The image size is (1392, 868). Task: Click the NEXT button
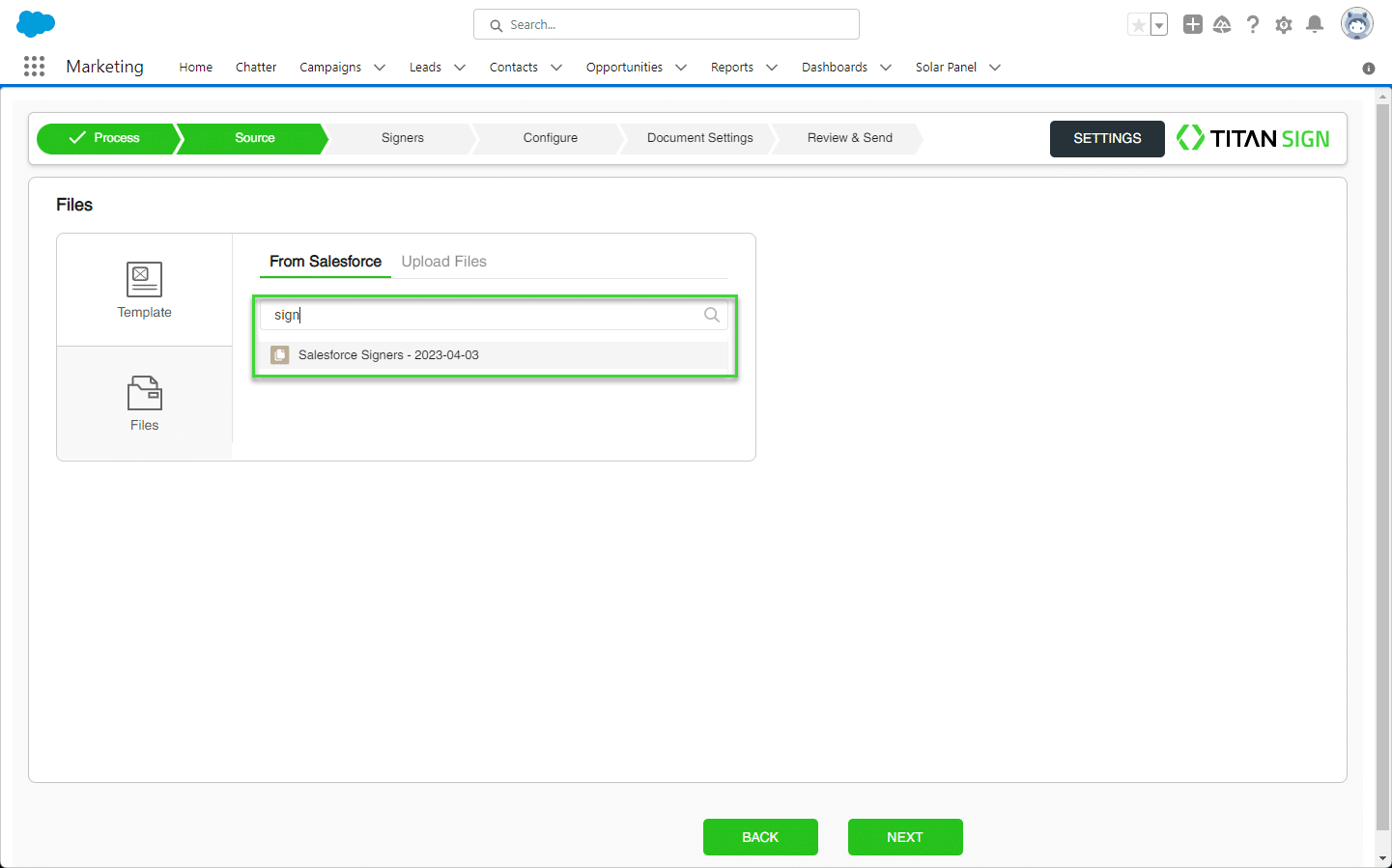[x=905, y=837]
